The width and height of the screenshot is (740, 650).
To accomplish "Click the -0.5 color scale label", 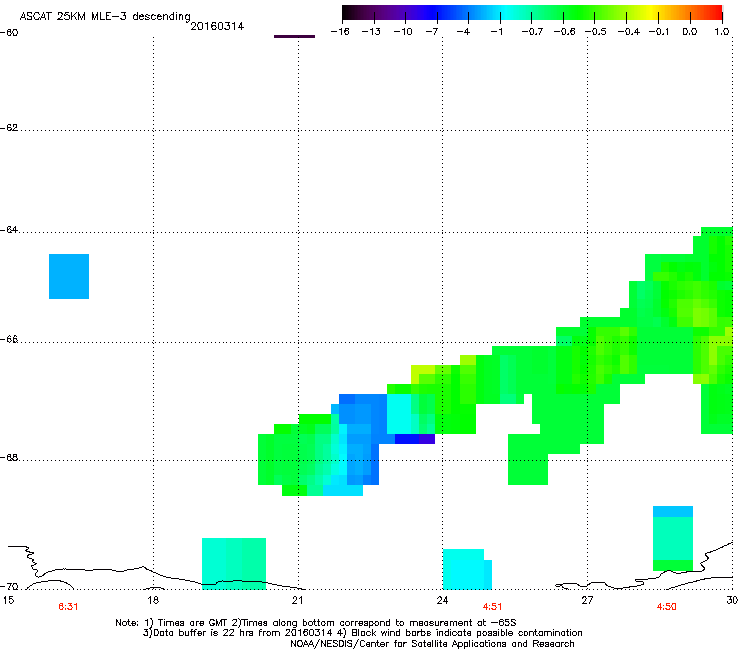I will (596, 32).
